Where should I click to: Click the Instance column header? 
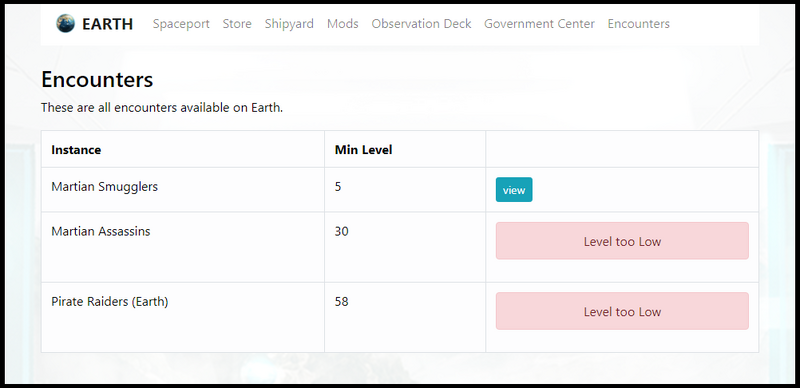point(76,150)
